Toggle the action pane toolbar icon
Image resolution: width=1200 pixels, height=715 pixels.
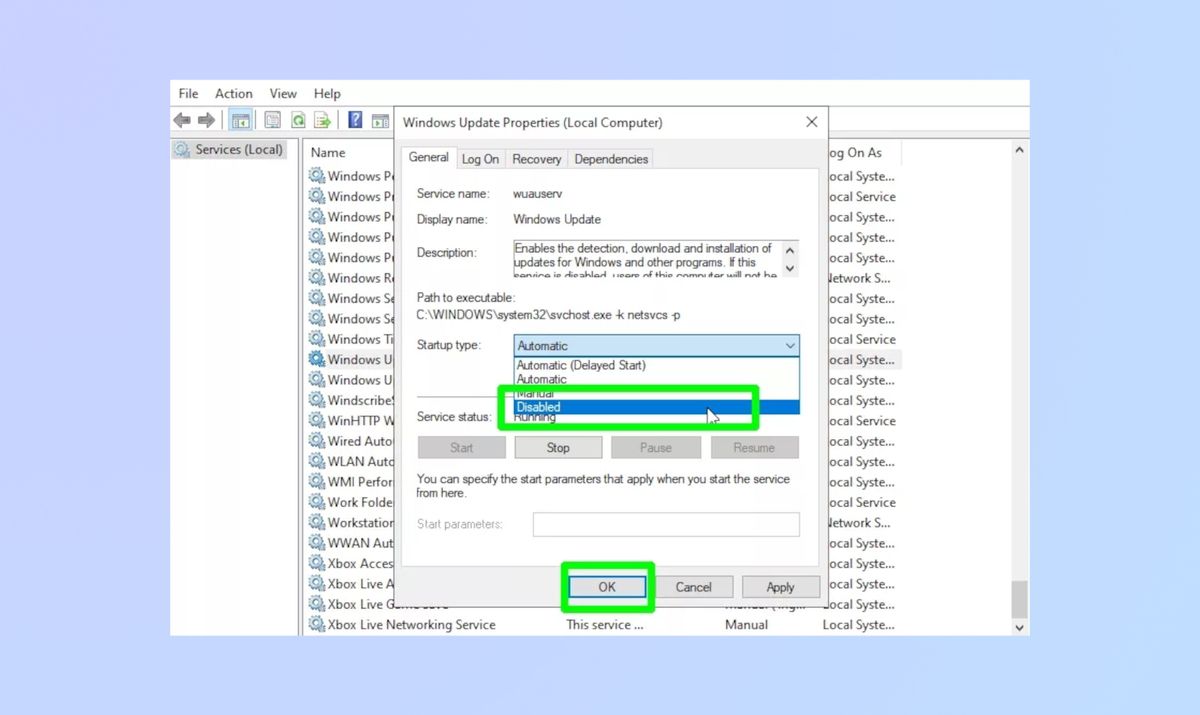tap(381, 119)
